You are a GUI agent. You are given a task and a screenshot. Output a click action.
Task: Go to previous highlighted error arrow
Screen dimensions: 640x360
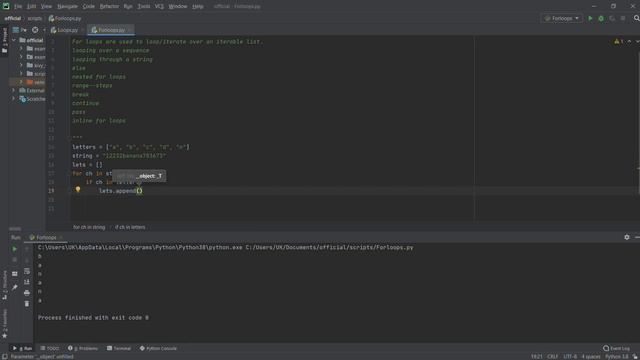tap(629, 42)
